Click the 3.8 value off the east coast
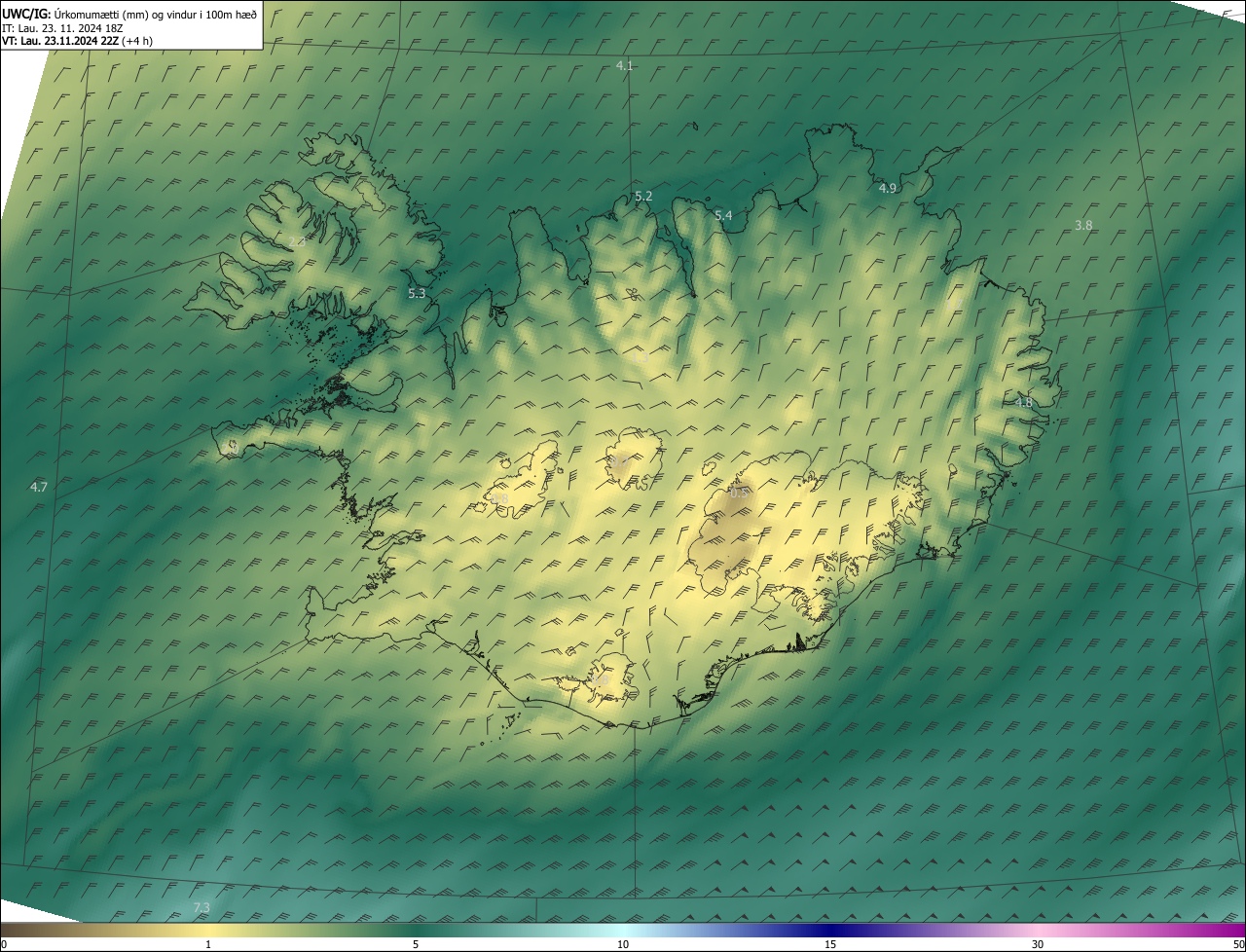The image size is (1246, 952). 1083,225
